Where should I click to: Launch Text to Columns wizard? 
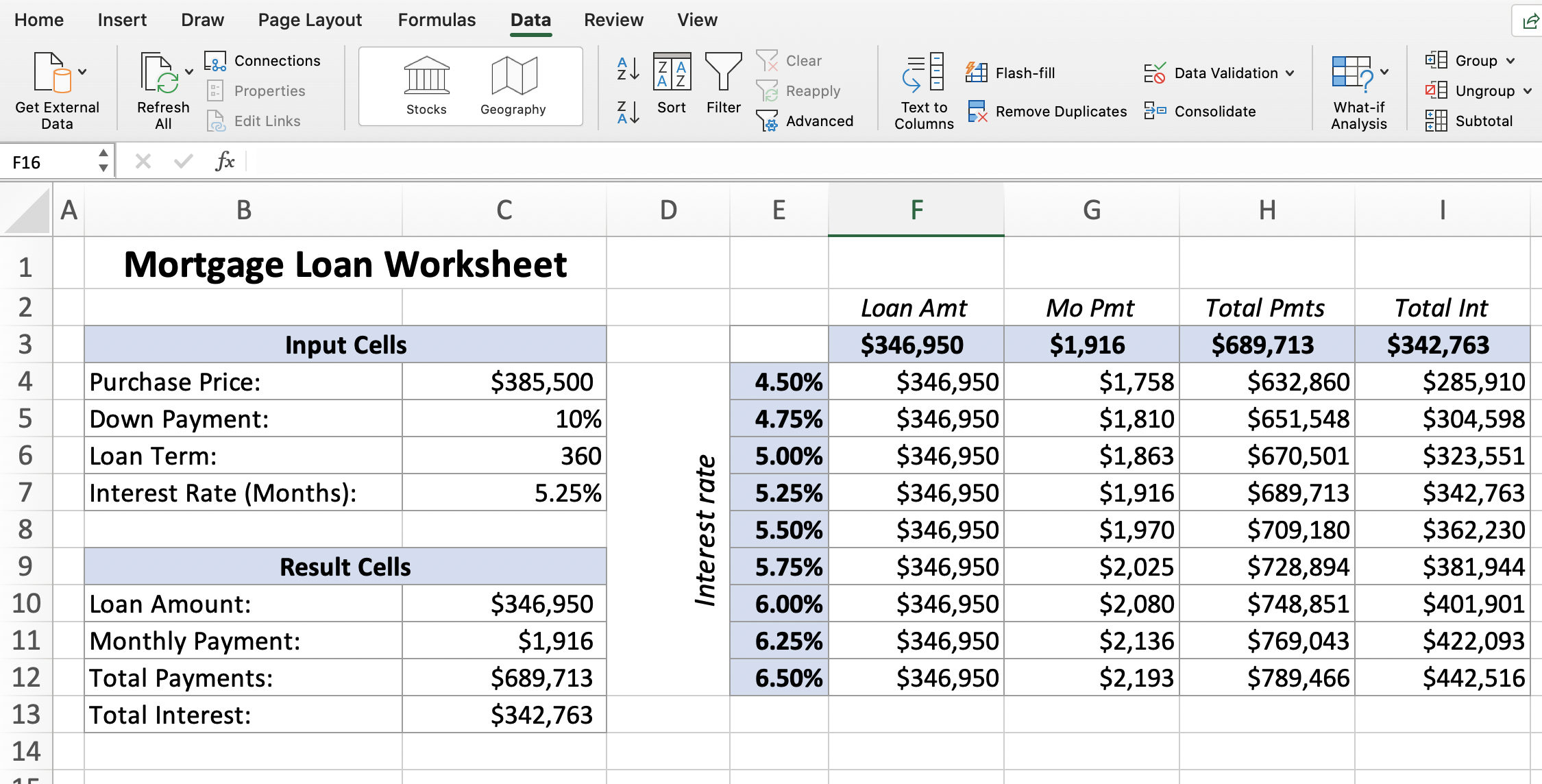(x=924, y=91)
